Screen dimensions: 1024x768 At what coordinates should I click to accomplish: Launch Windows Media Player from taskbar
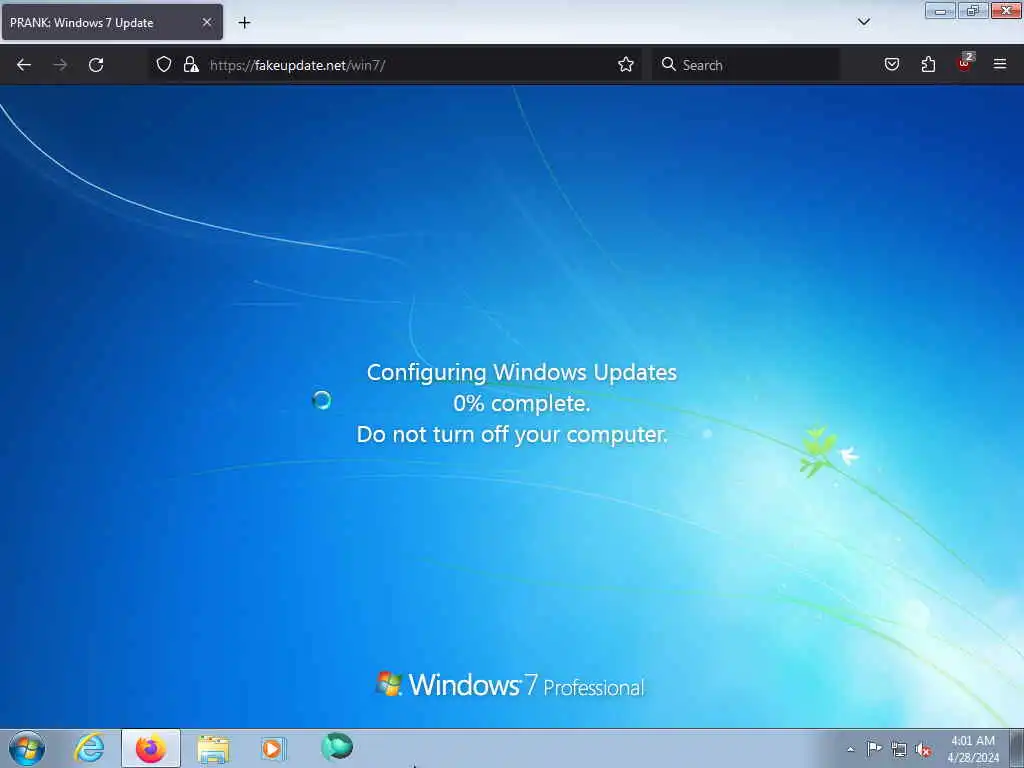point(274,748)
